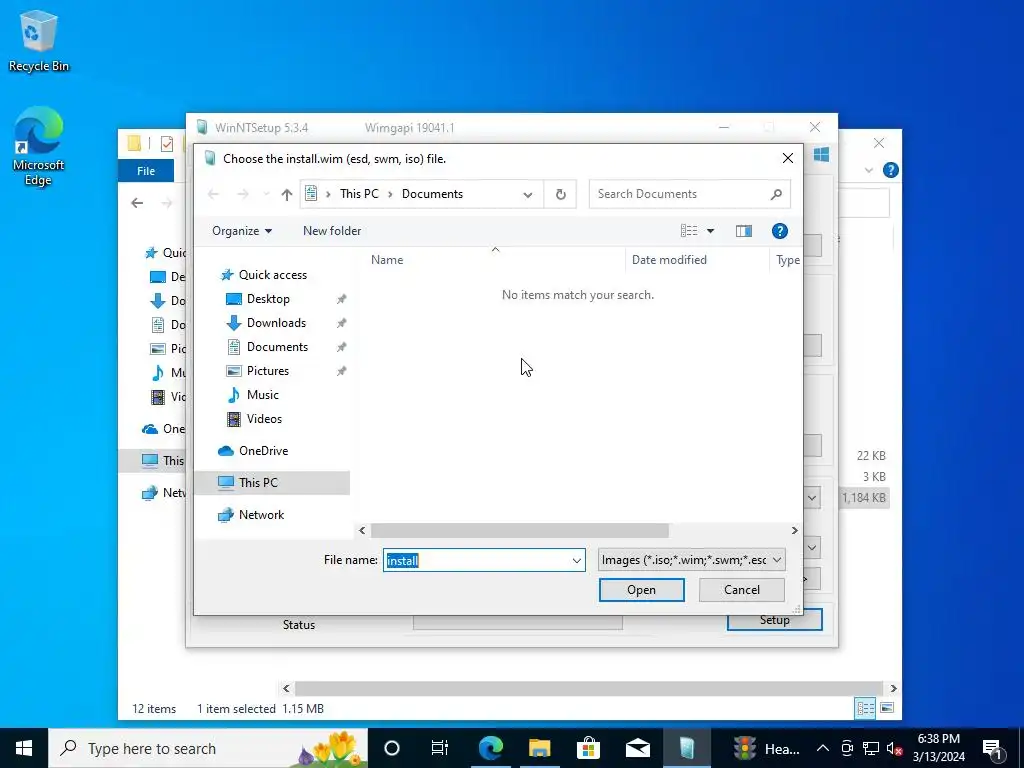Viewport: 1024px width, 768px height.
Task: Open the Windows Start menu
Action: [x=24, y=748]
